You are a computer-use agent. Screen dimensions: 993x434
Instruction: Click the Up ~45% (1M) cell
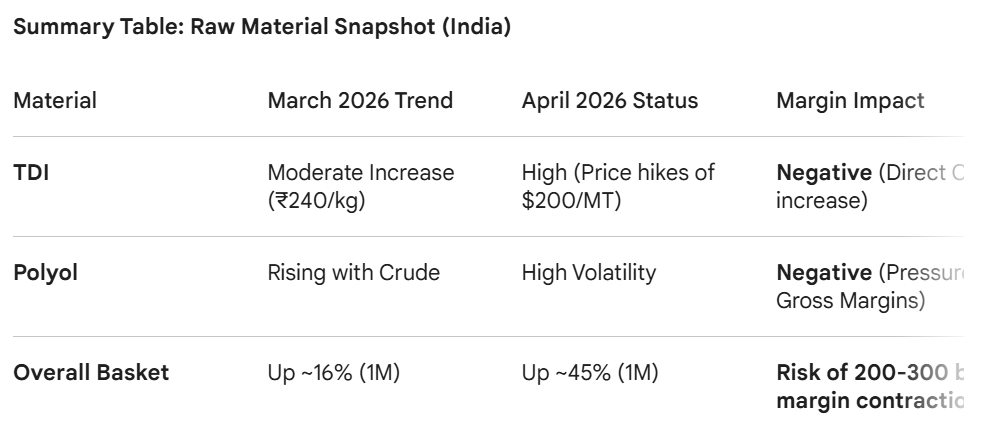point(590,373)
